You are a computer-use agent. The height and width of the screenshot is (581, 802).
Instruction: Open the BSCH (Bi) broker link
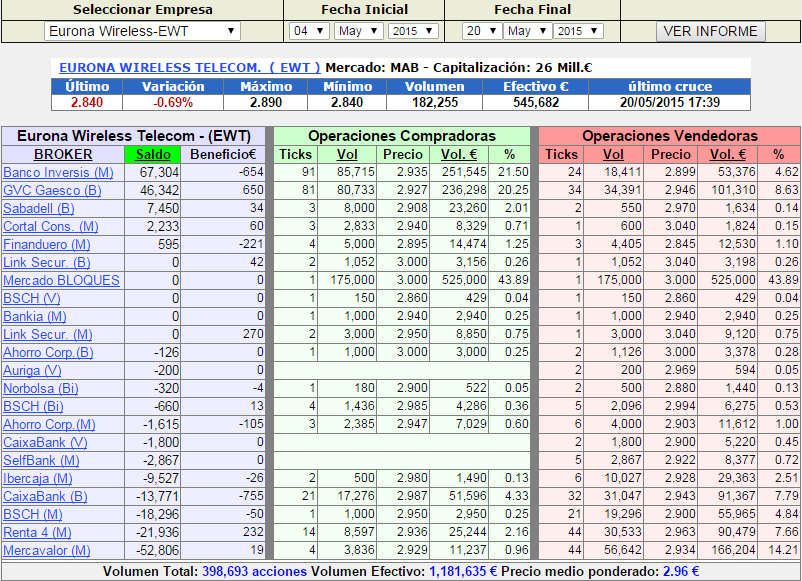click(33, 406)
